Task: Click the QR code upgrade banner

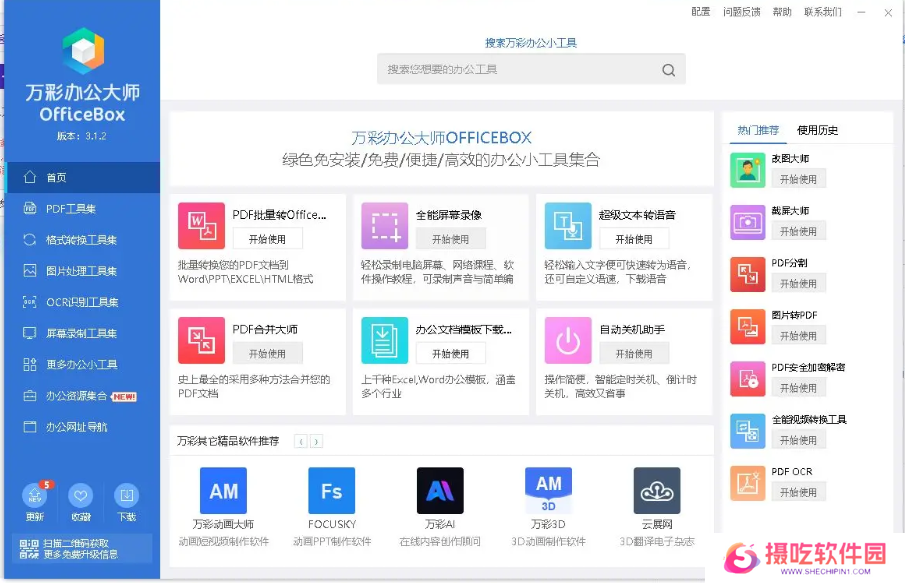Action: [81, 548]
